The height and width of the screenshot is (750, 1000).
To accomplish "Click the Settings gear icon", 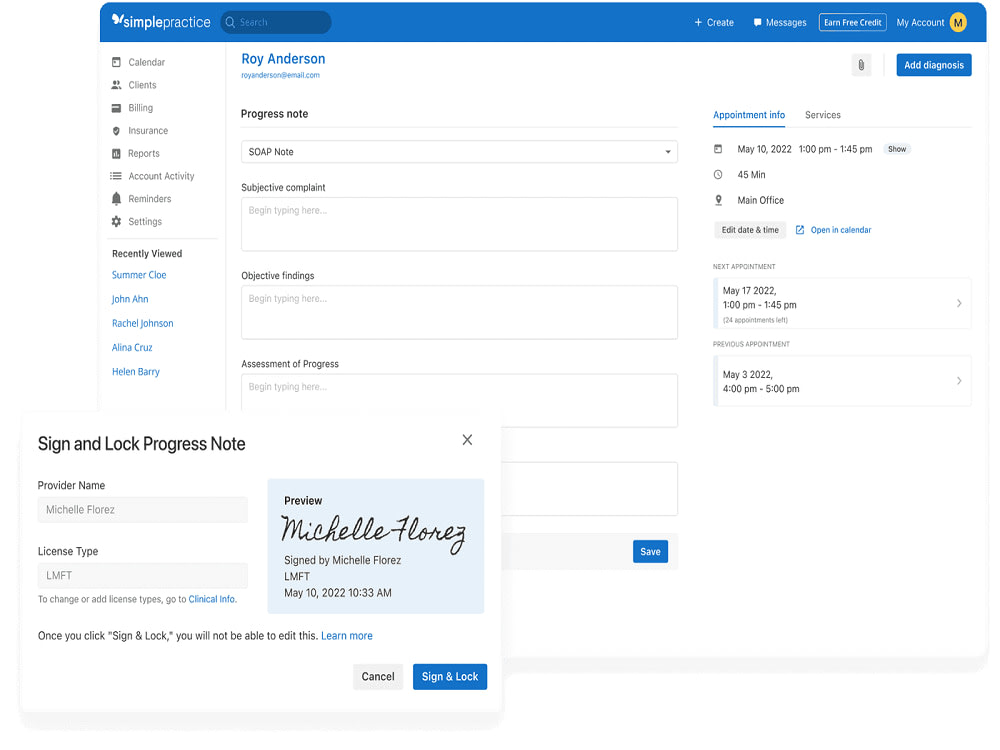I will (x=116, y=221).
